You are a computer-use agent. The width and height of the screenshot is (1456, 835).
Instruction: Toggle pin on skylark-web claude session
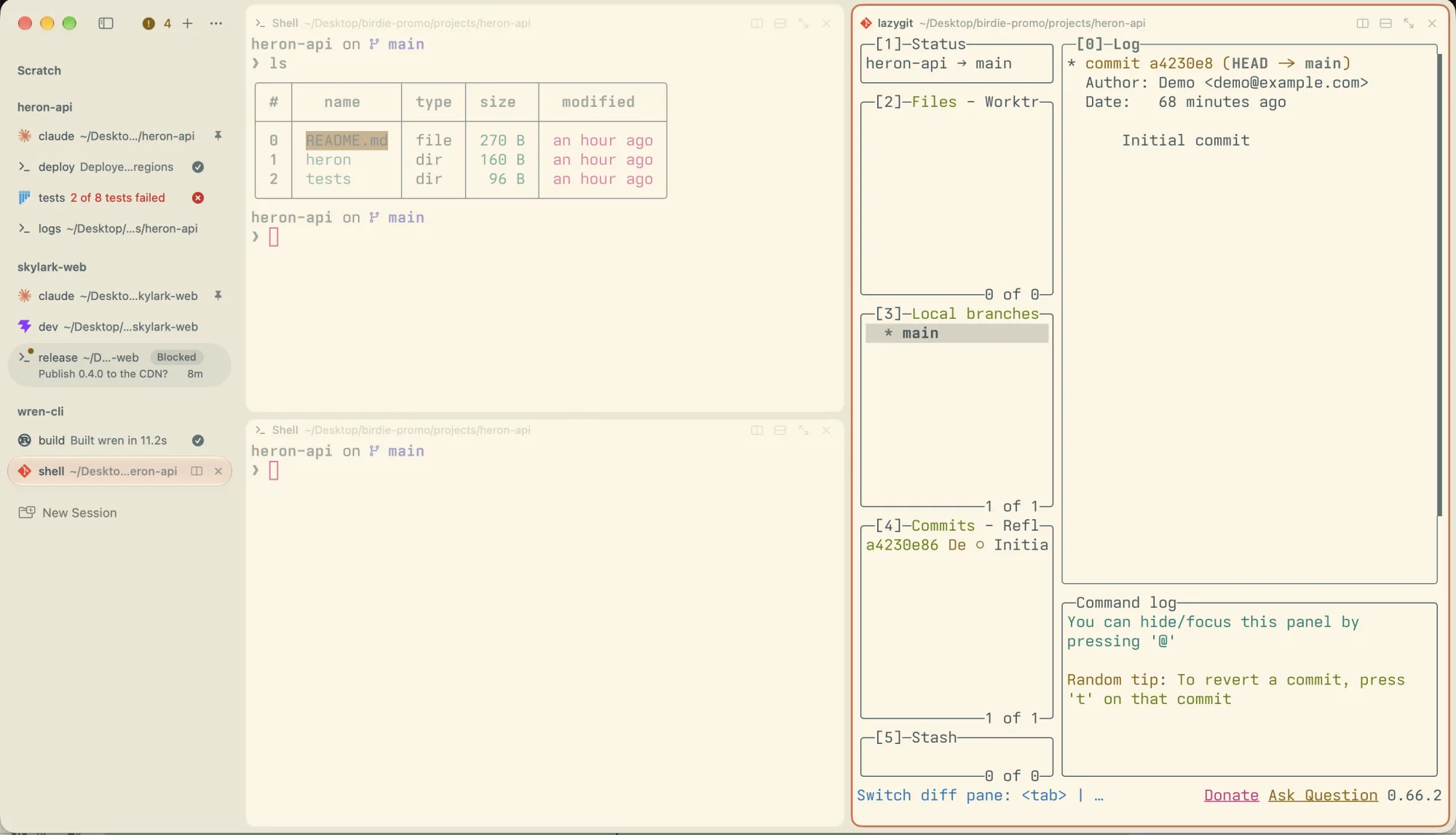[x=218, y=296]
